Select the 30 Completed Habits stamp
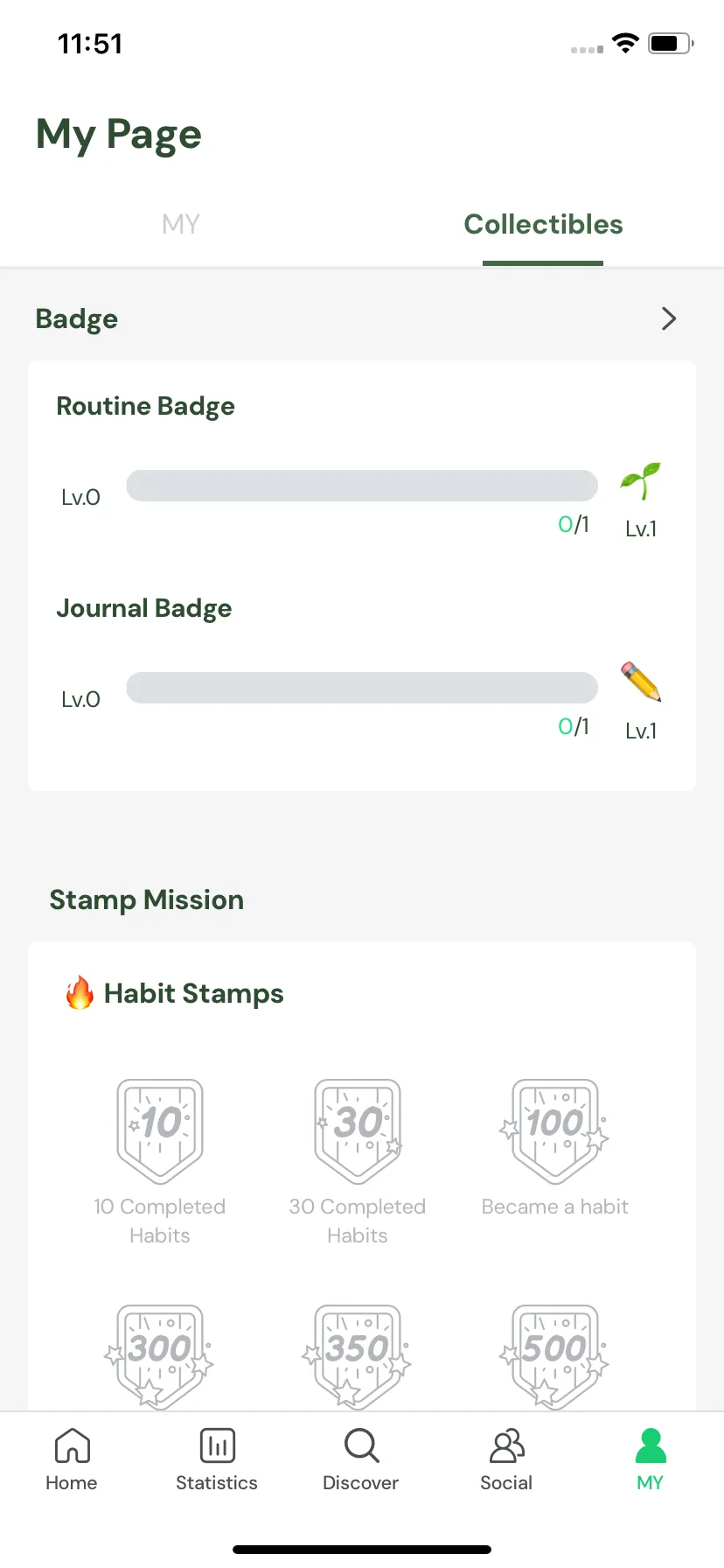The height and width of the screenshot is (1568, 724). point(358,1131)
